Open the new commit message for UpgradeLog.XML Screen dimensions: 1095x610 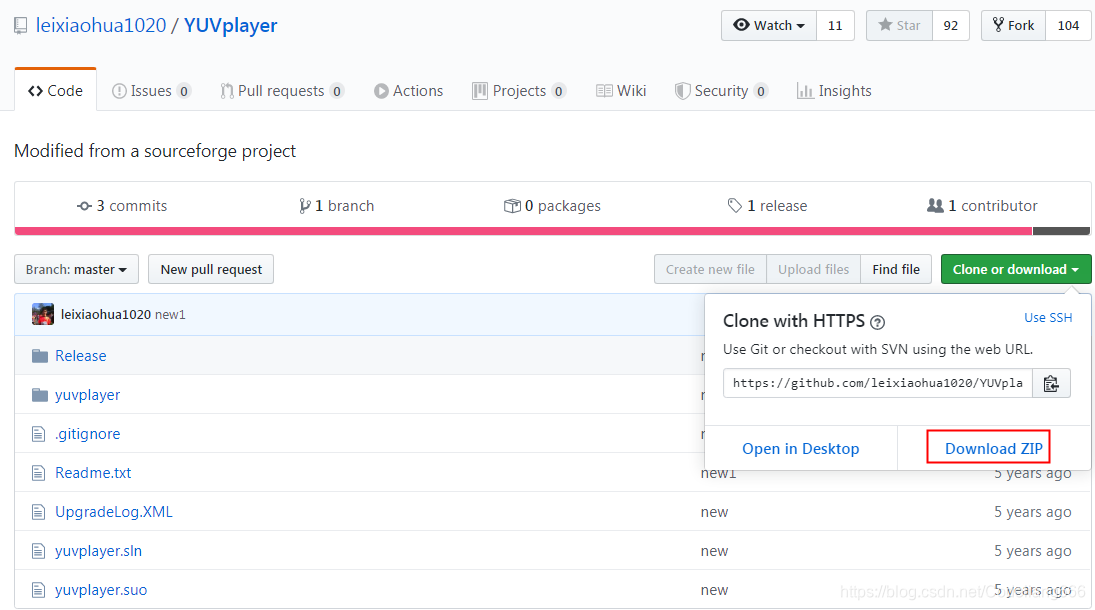(x=714, y=512)
